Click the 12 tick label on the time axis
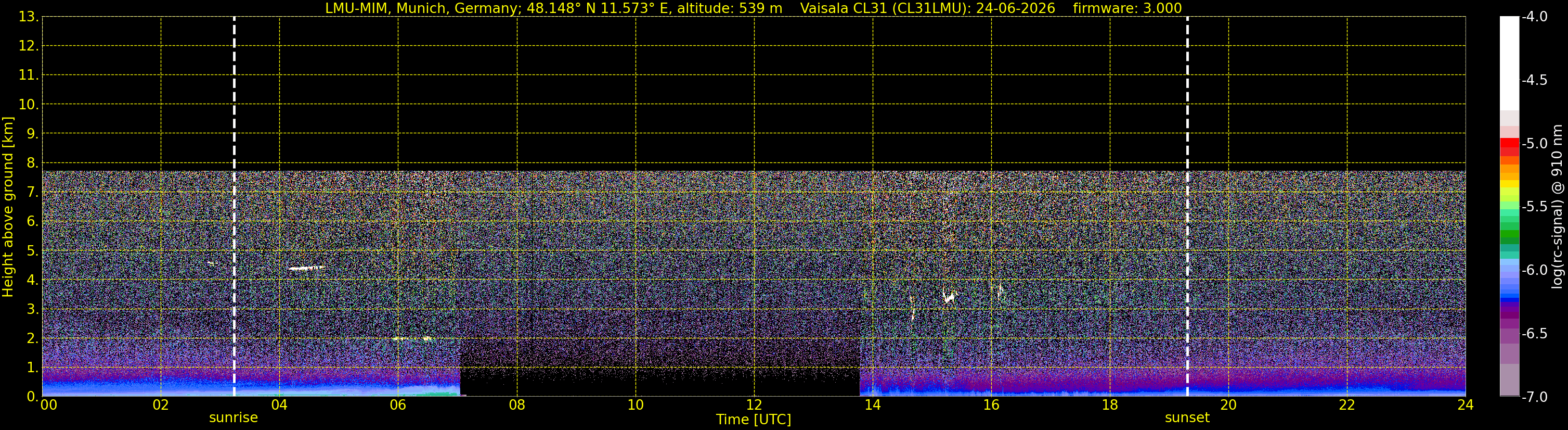The height and width of the screenshot is (430, 1568). click(754, 404)
